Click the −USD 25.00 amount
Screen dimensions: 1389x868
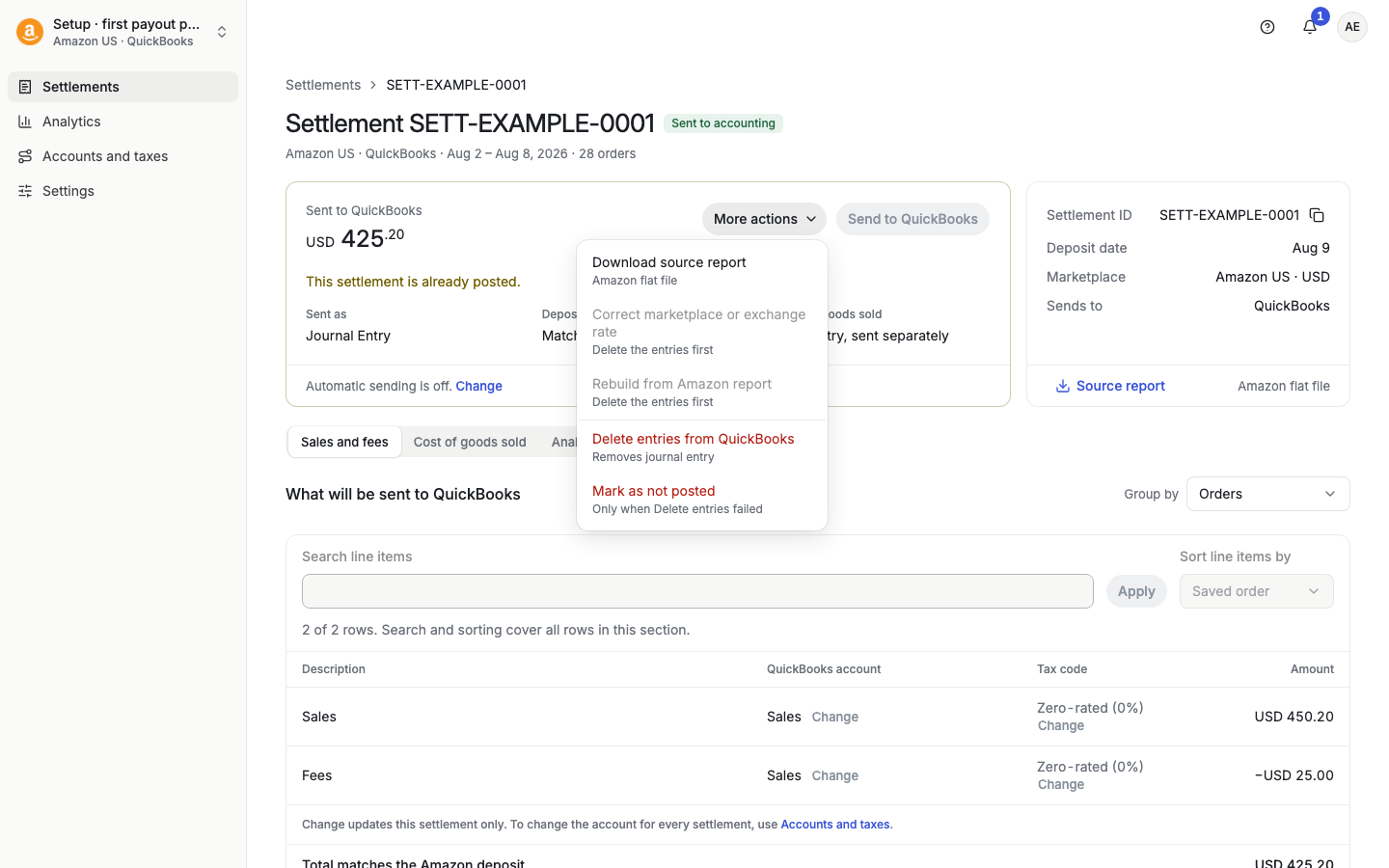click(x=1294, y=775)
